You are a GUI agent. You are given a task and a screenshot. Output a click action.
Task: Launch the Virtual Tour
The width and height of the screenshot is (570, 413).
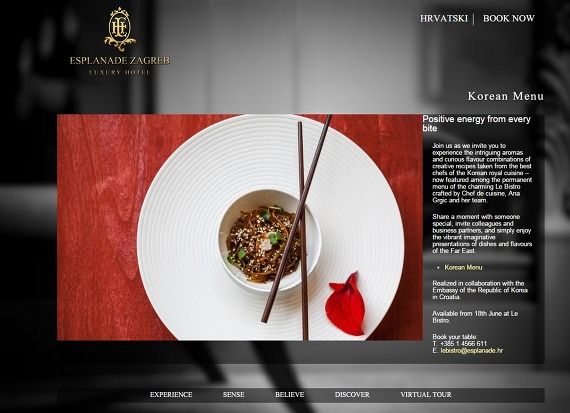426,394
